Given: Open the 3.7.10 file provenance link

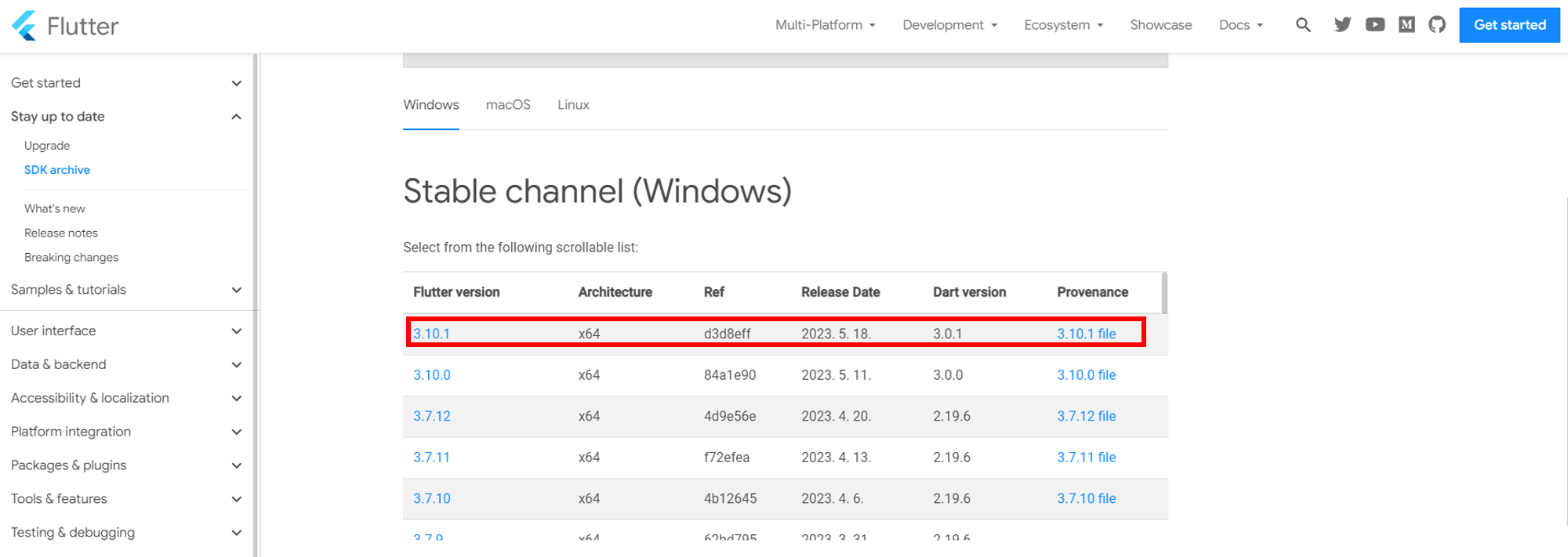Looking at the screenshot, I should (1087, 499).
